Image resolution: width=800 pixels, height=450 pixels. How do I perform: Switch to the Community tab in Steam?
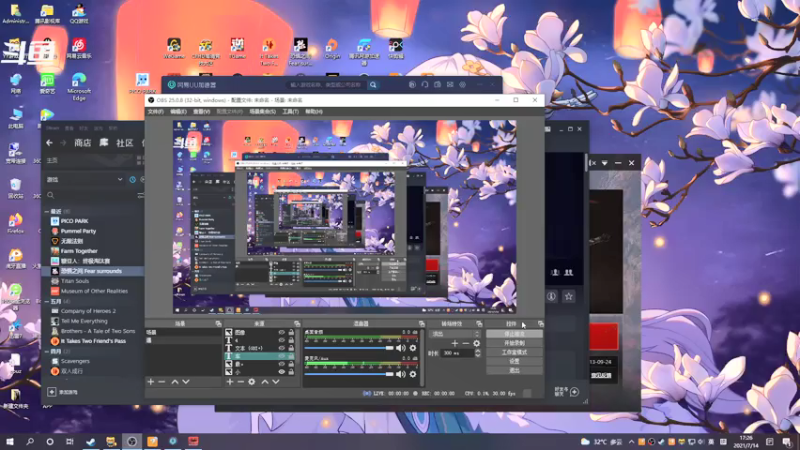tap(124, 143)
